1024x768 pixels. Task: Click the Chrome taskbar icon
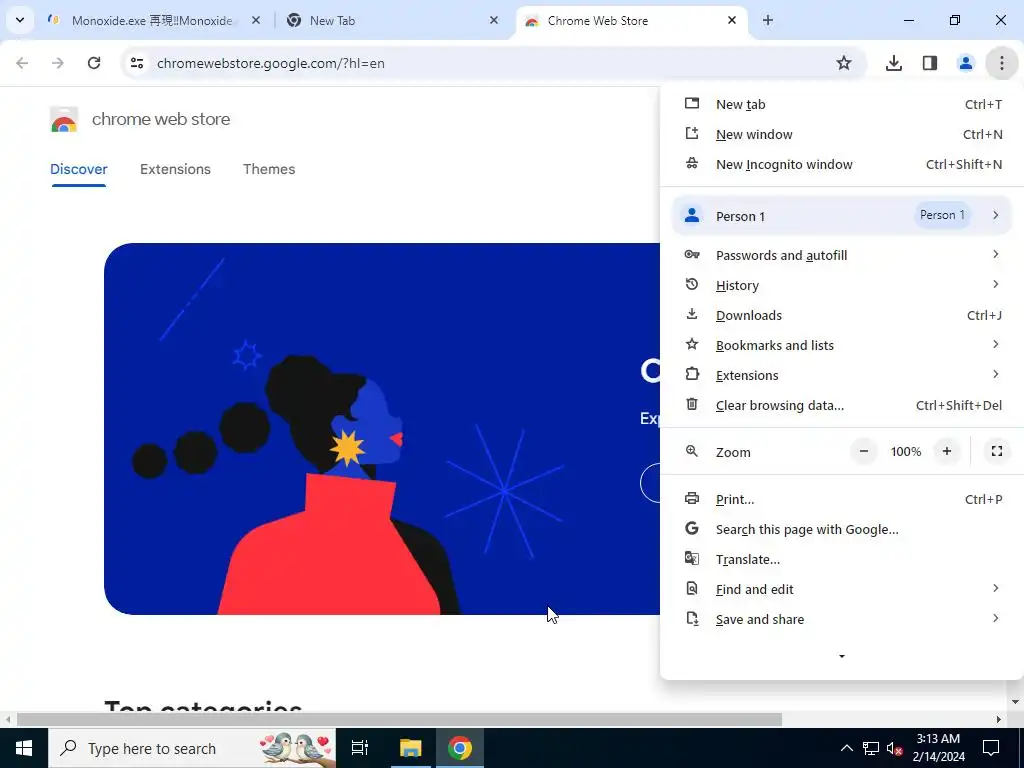coord(460,748)
